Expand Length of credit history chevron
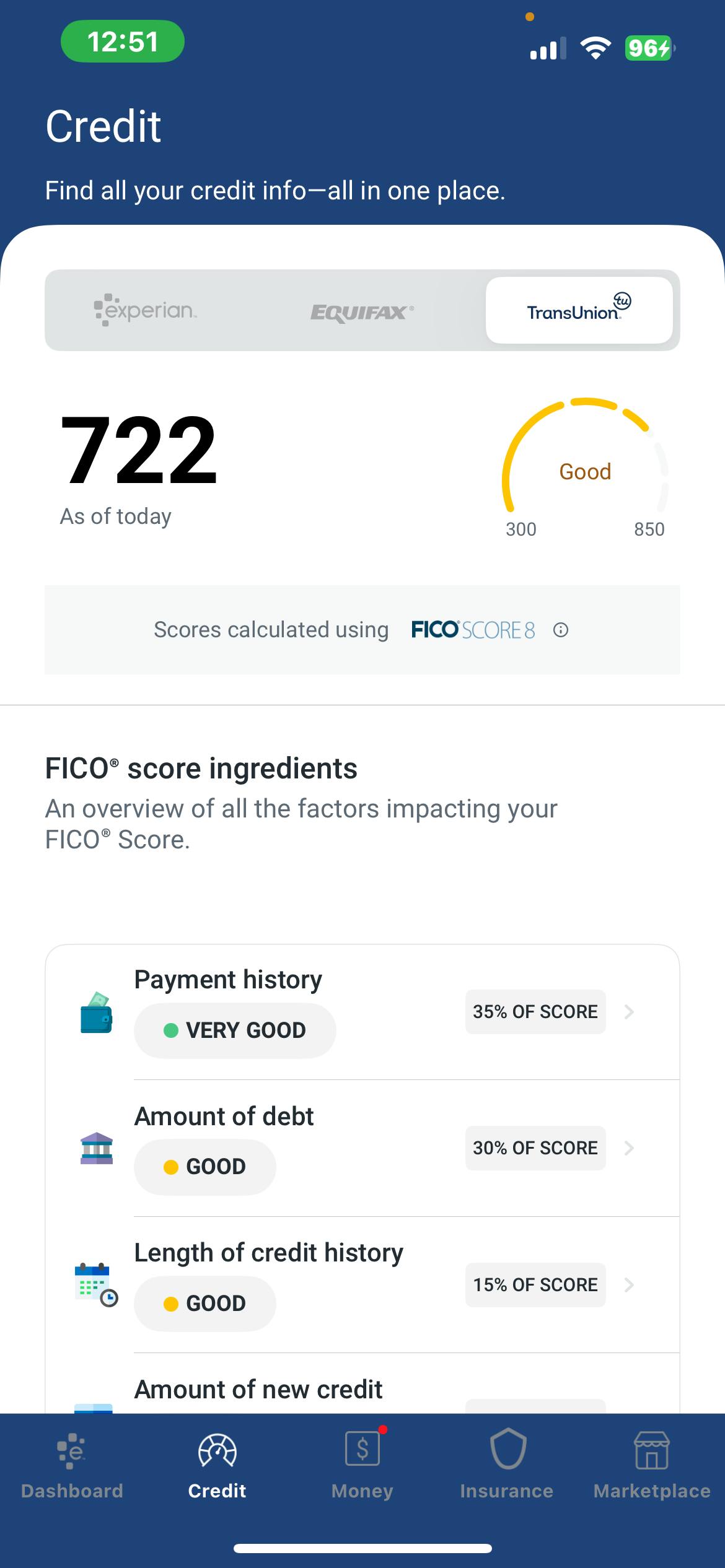 (629, 1285)
